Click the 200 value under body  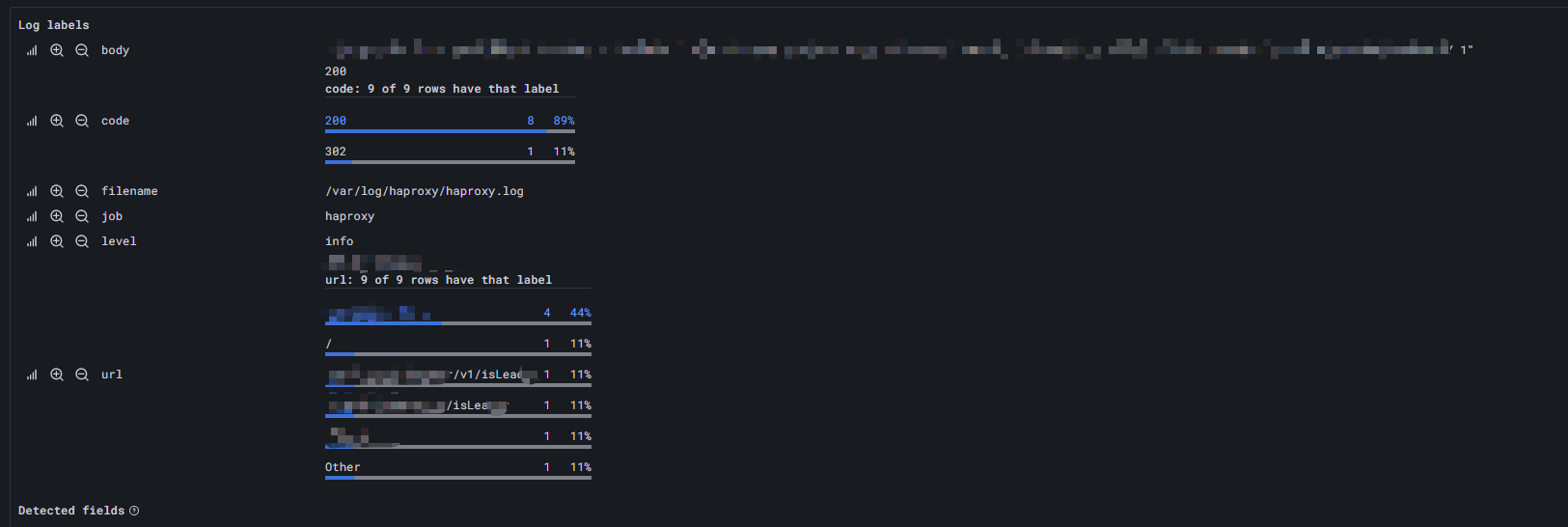tap(336, 71)
